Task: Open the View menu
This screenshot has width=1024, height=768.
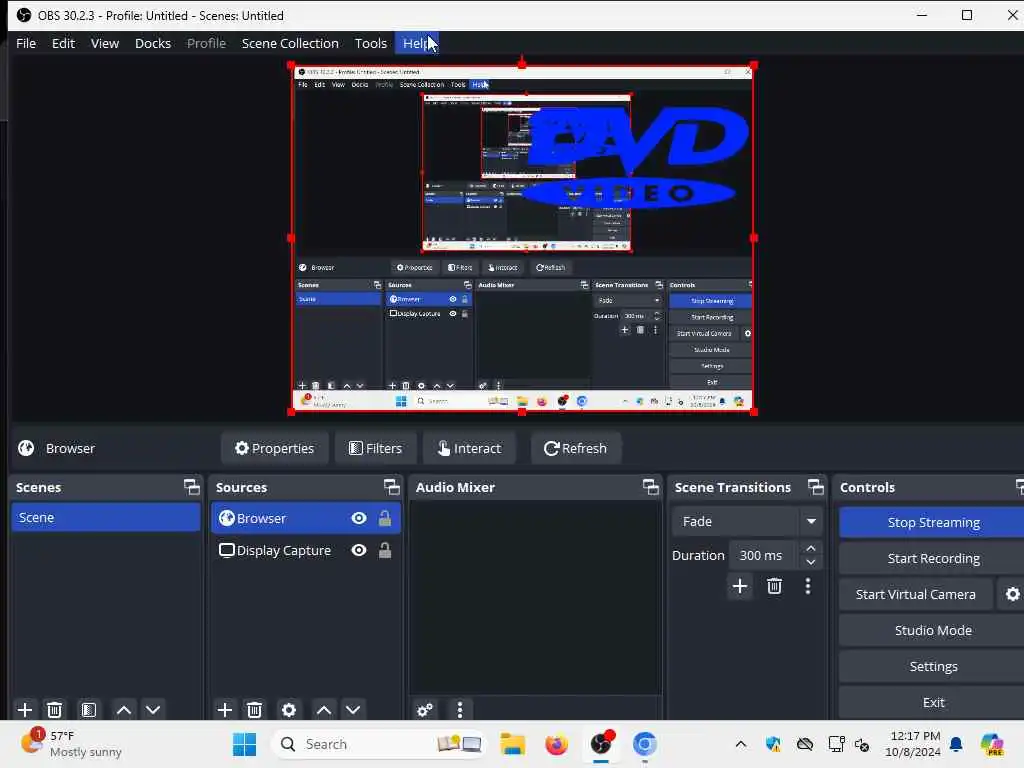Action: tap(104, 43)
